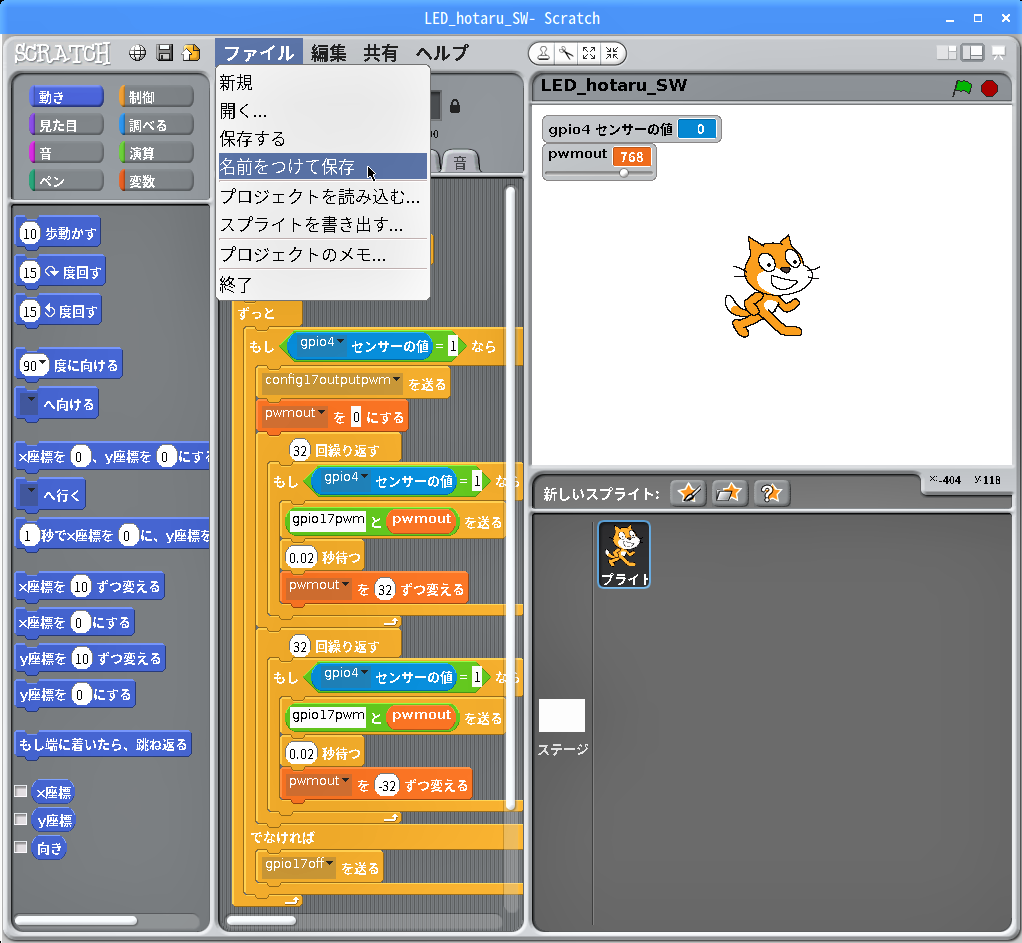Screen dimensions: 1022x943
Task: Enter presentation mode
Action: pos(999,52)
